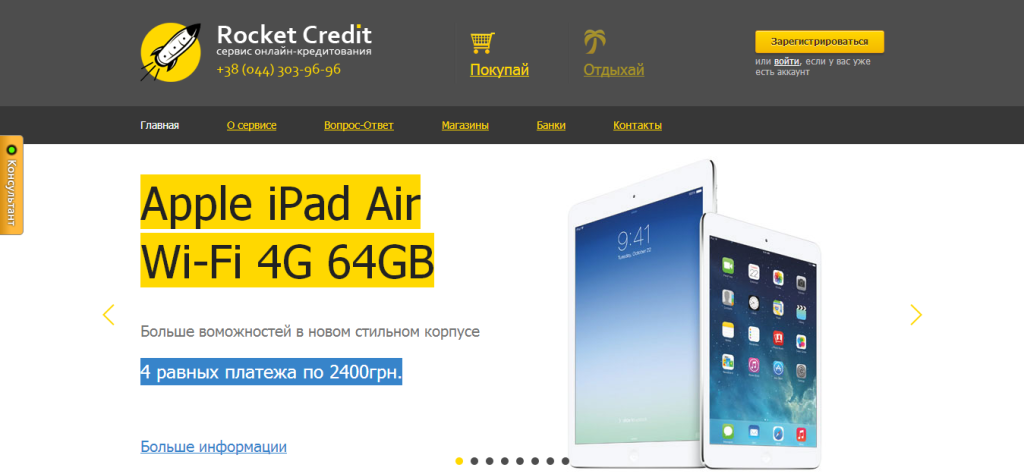
Task: Open the Банки page
Action: 551,125
